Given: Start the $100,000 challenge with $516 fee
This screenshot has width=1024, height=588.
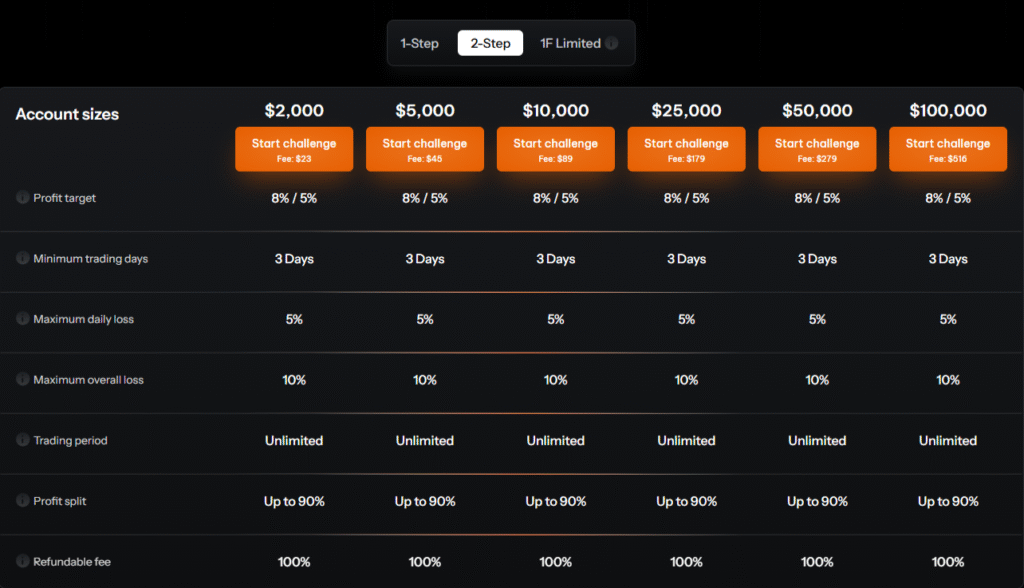Looking at the screenshot, I should (948, 148).
